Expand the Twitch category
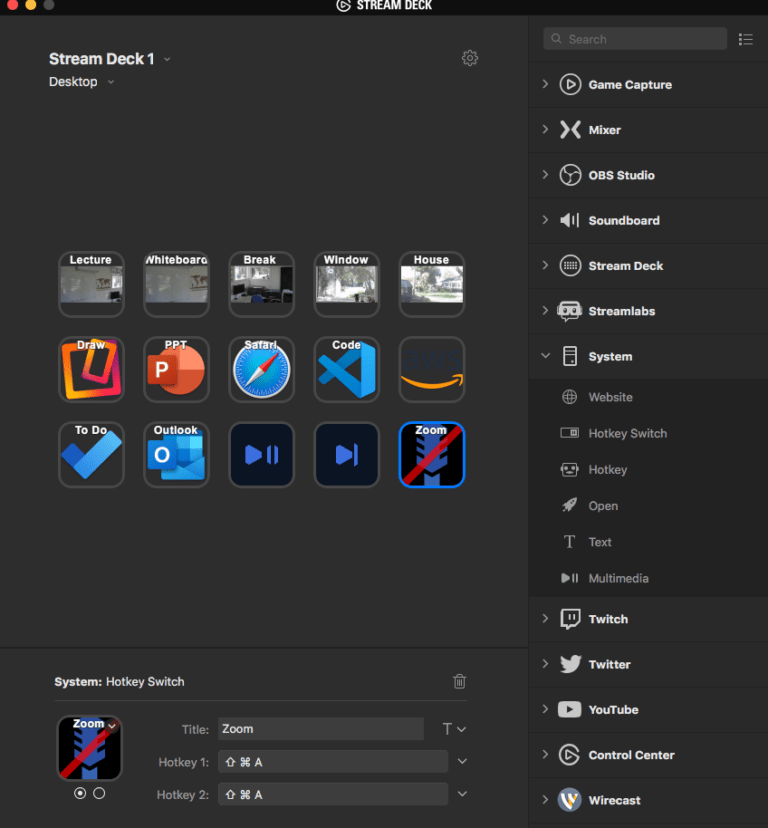 (x=545, y=619)
